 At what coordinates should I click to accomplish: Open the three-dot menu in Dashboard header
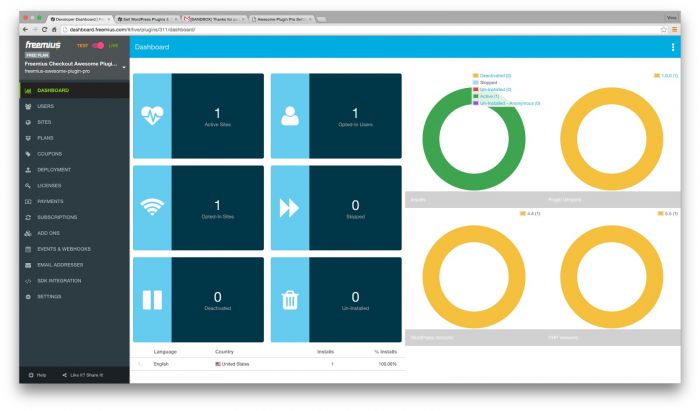(673, 47)
